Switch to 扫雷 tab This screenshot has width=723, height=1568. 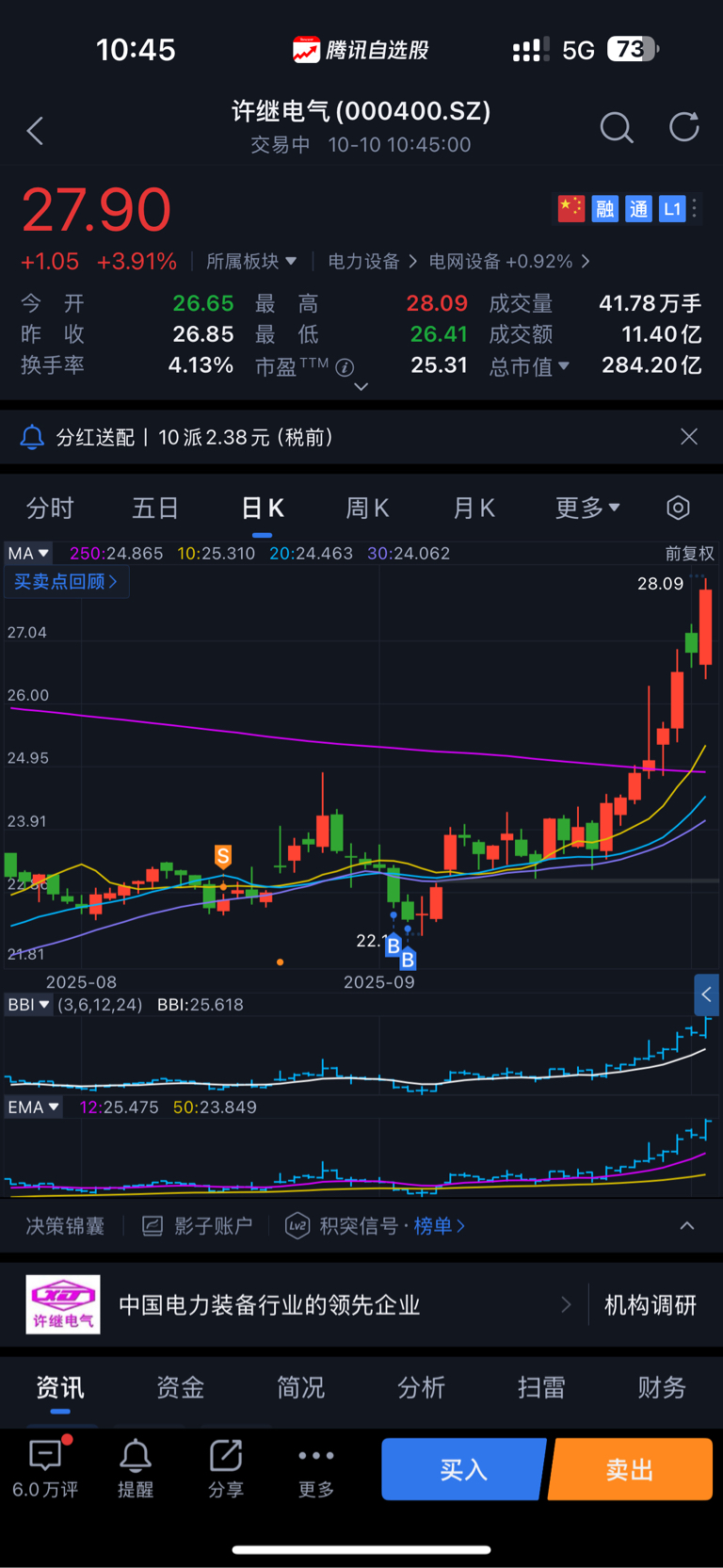tap(542, 1387)
